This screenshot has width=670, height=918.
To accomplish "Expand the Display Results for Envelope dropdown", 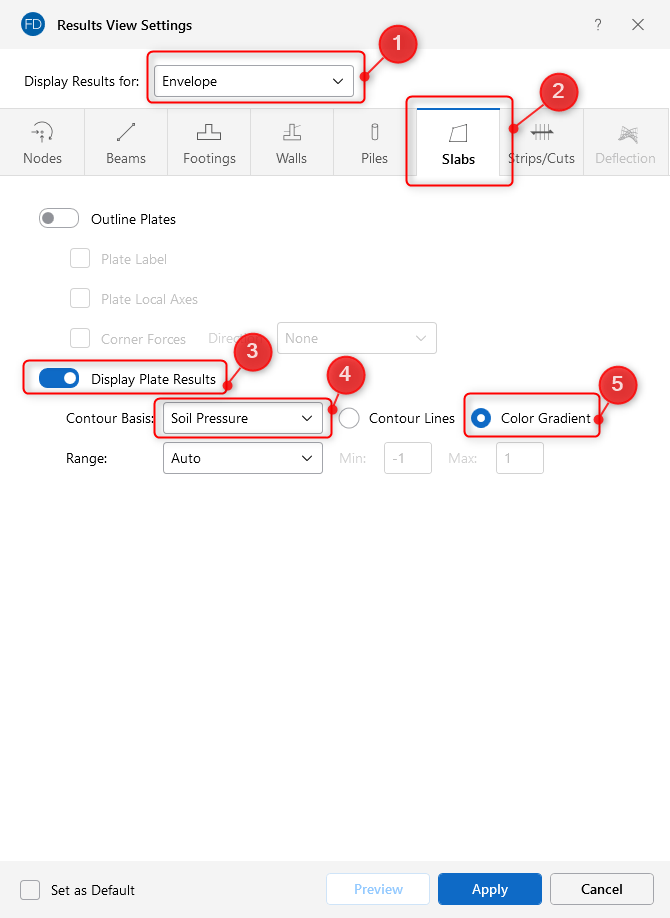I will (254, 81).
